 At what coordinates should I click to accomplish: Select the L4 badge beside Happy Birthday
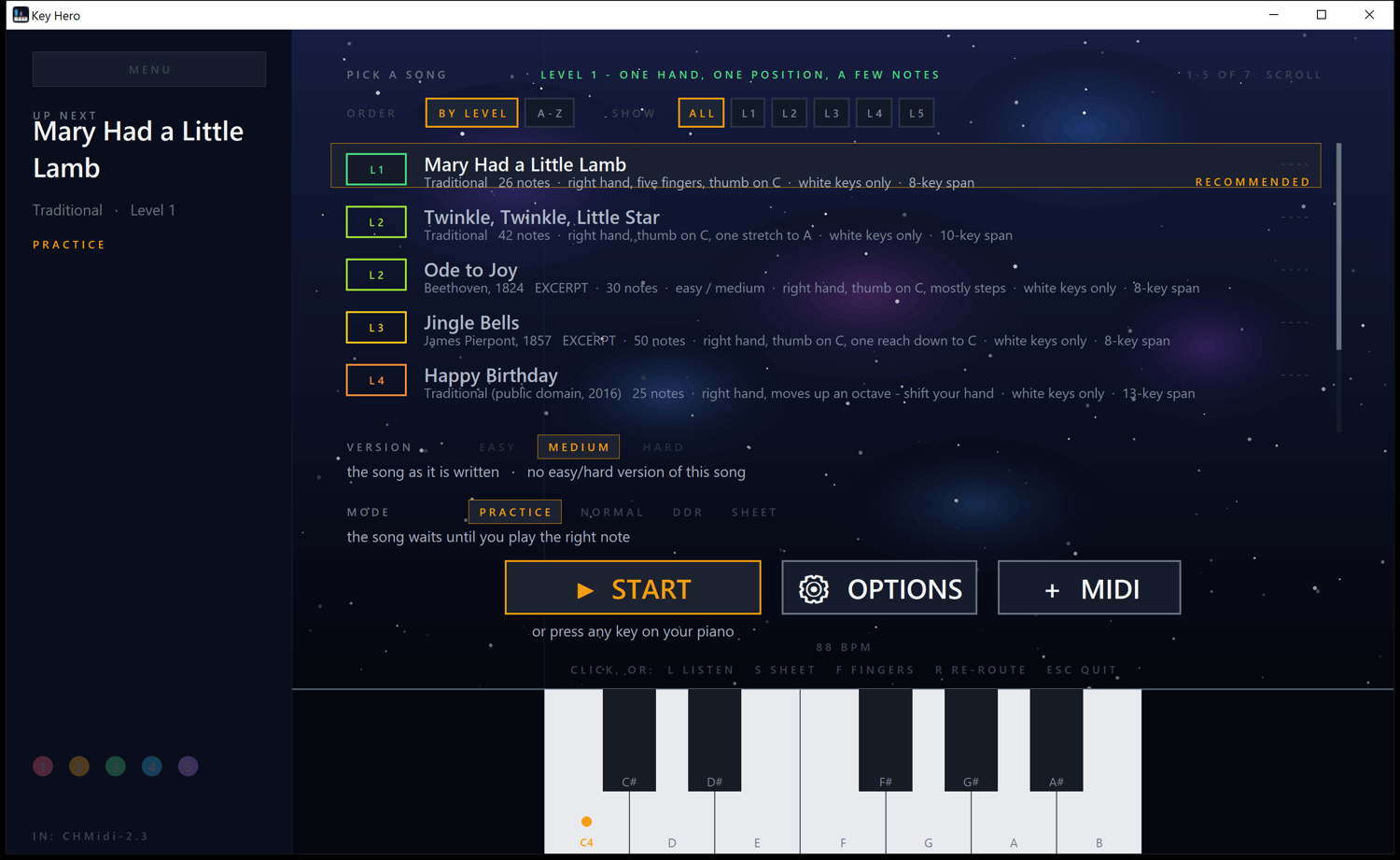(x=376, y=380)
